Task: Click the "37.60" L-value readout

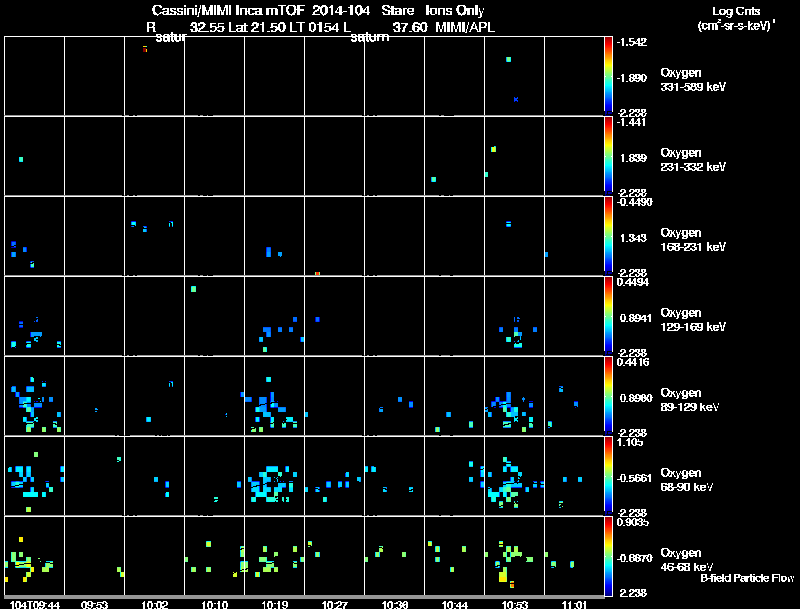Action: tap(410, 27)
